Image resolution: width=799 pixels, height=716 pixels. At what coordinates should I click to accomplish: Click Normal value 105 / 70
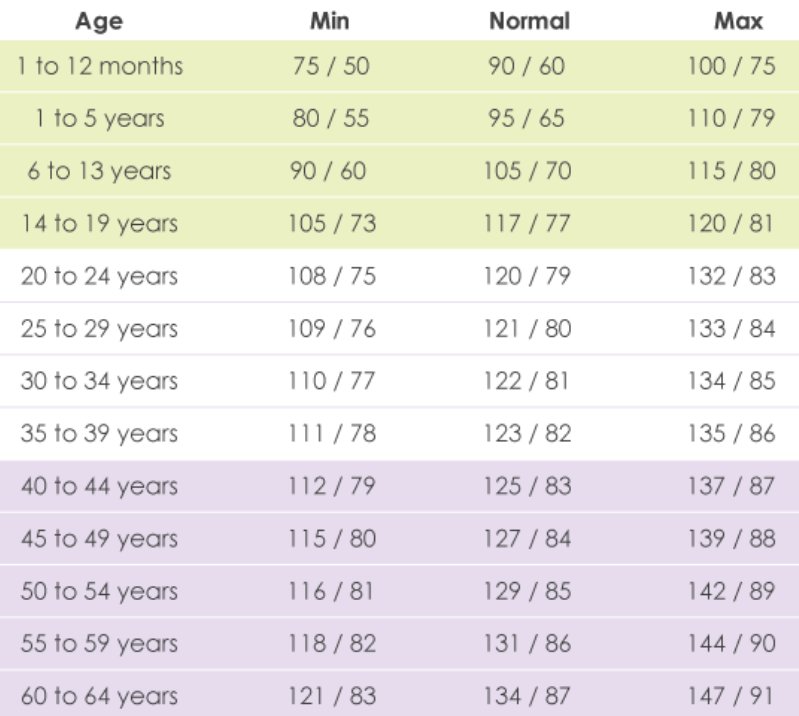(x=530, y=171)
